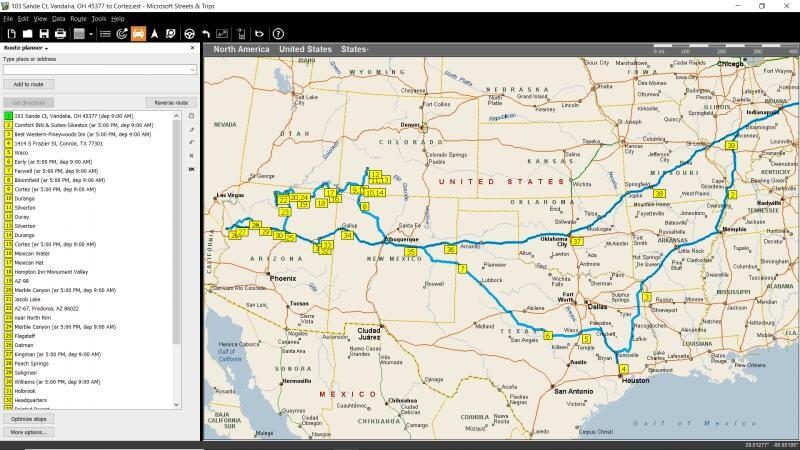Screen dimensions: 800x450
Task: Click the legend list toolbar icon
Action: point(105,34)
